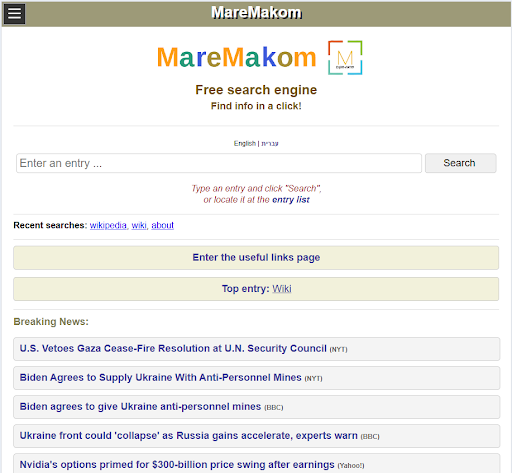Image resolution: width=512 pixels, height=473 pixels.
Task: Switch language to Hebrew
Action: coord(270,143)
